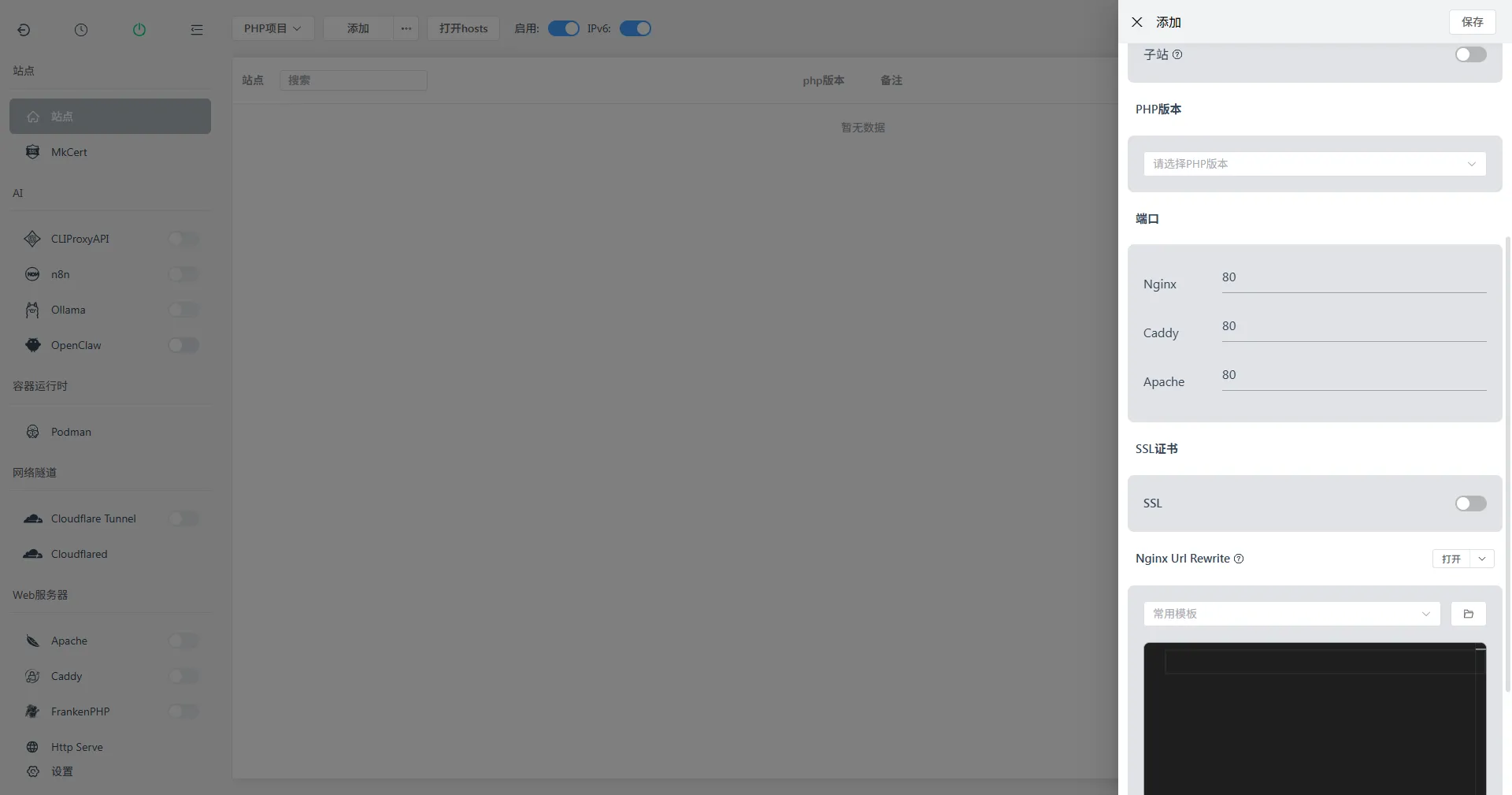Toggle CLIProxyAPI service switch
Screen dimensions: 1512x795
click(183, 239)
